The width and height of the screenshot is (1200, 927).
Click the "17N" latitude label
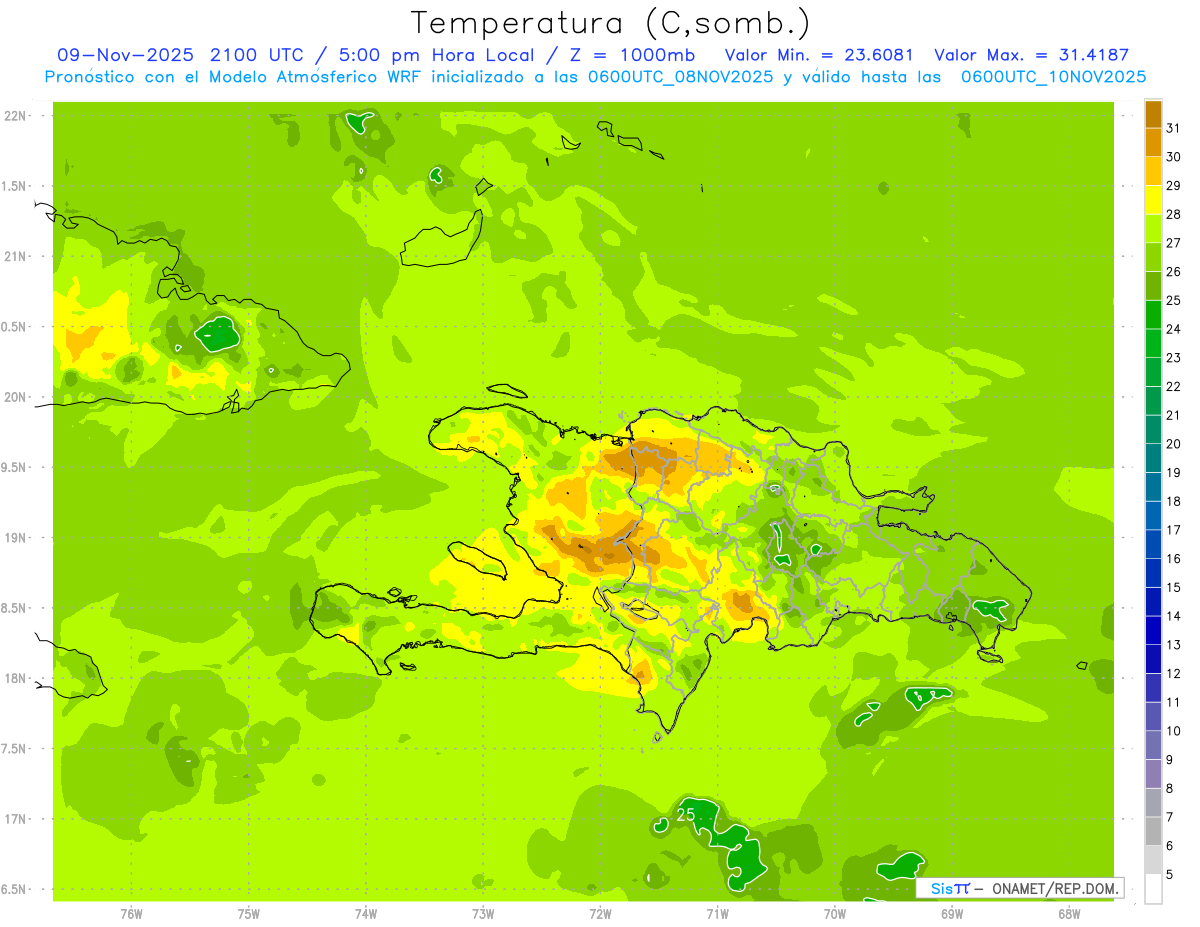pos(15,819)
